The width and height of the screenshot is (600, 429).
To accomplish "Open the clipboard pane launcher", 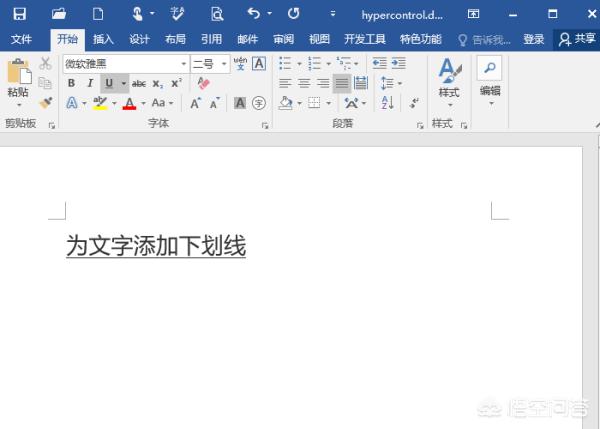I will 52,125.
